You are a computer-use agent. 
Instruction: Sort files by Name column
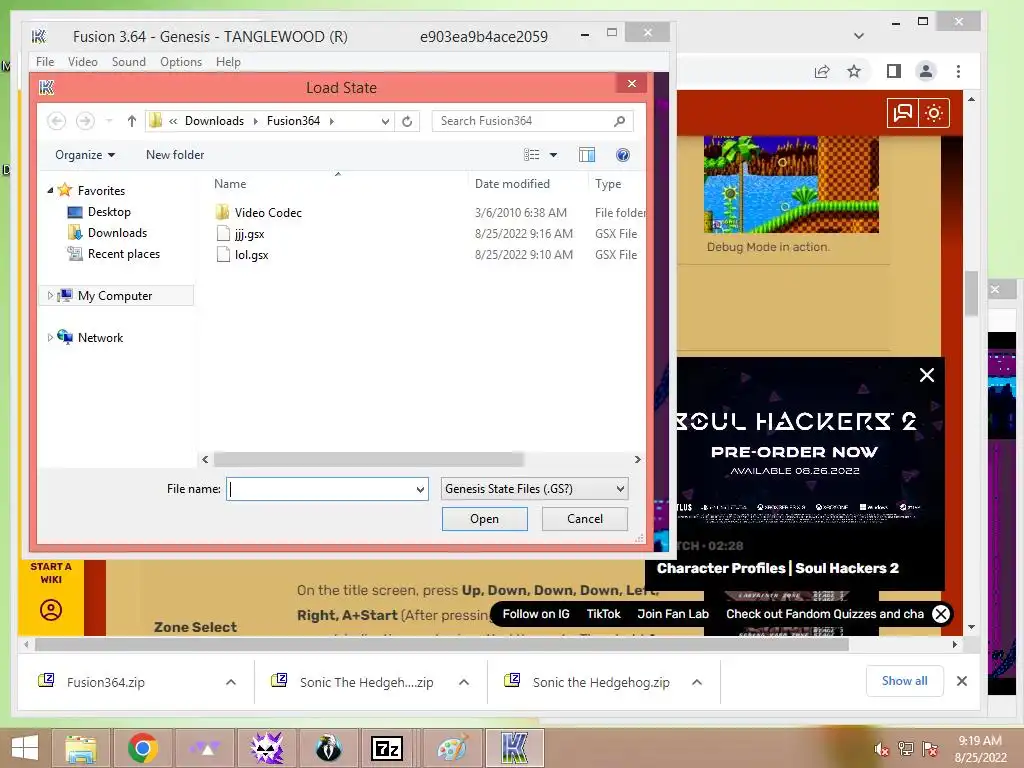(x=230, y=184)
